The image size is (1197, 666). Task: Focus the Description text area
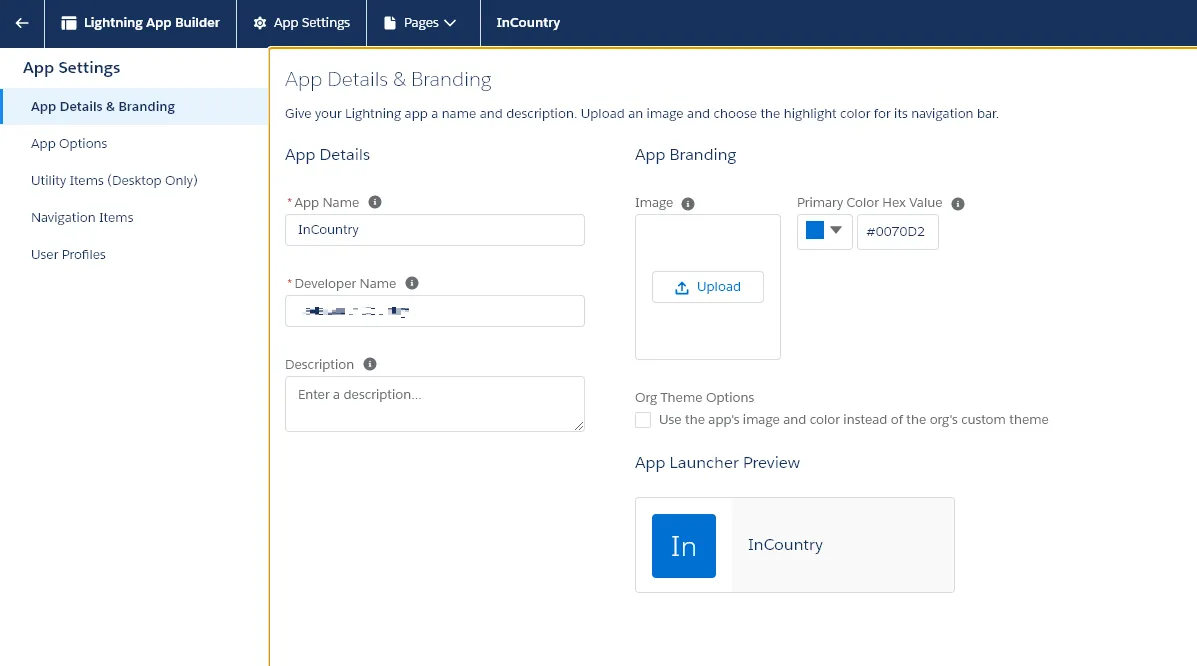click(435, 403)
